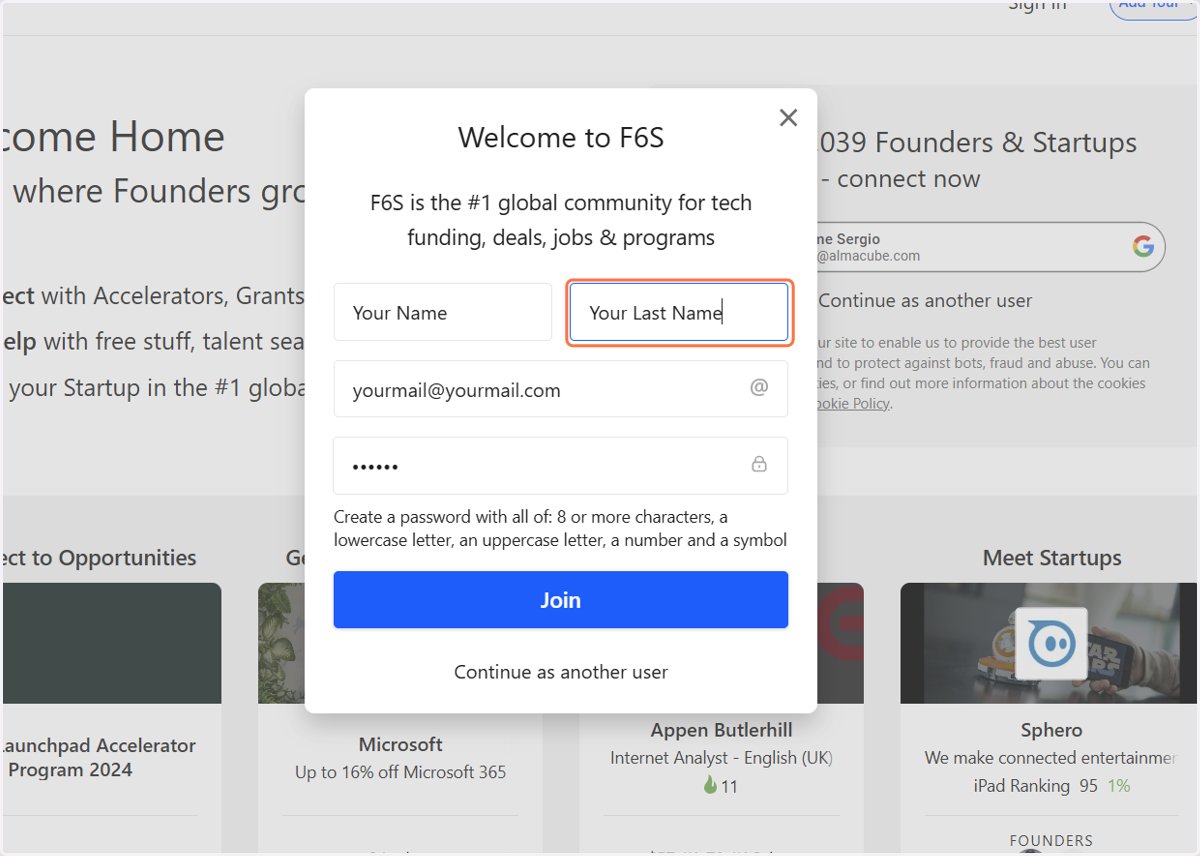Click the @ icon in email field
The image size is (1200, 856).
click(x=759, y=387)
